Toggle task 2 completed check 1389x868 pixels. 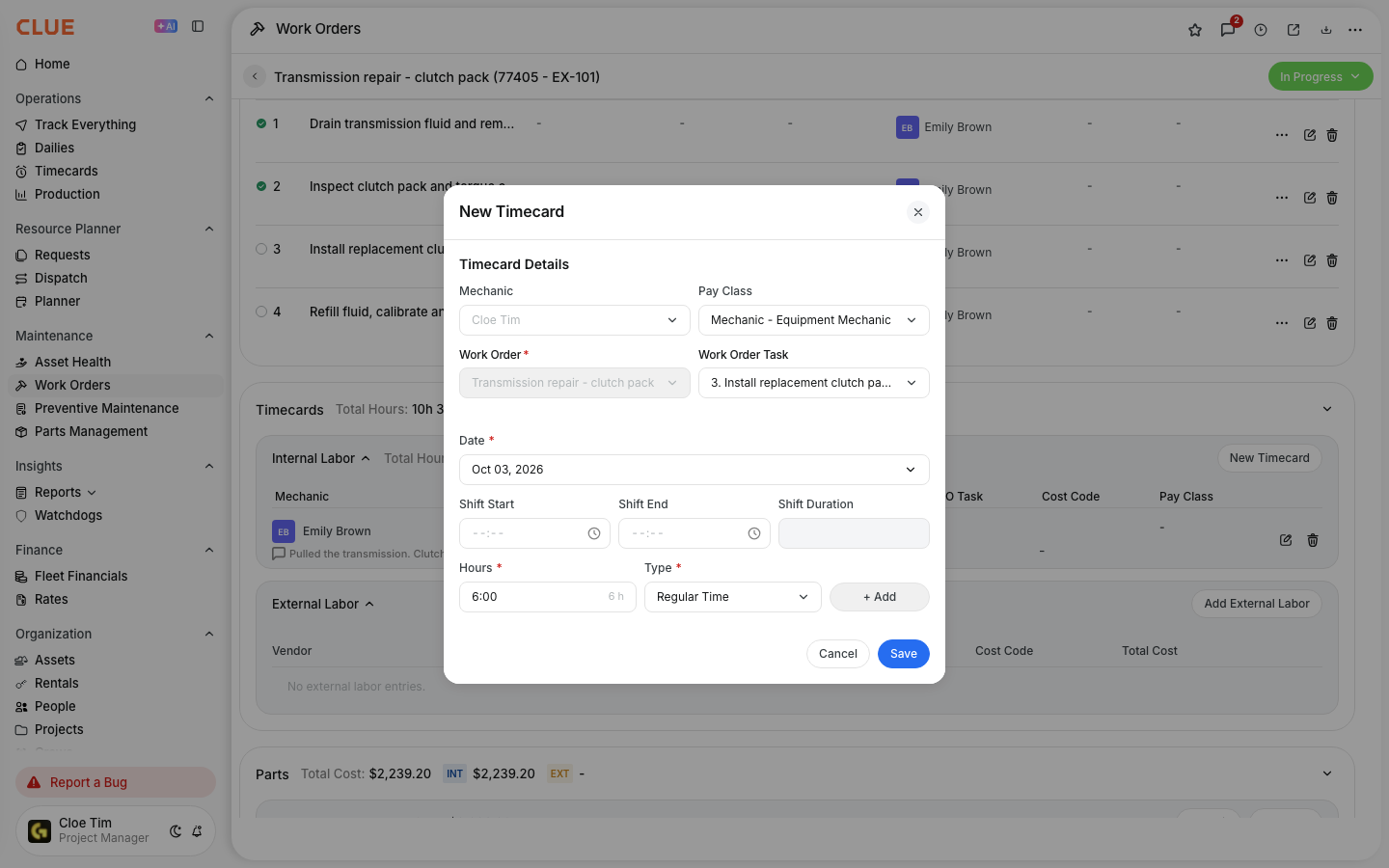click(261, 186)
